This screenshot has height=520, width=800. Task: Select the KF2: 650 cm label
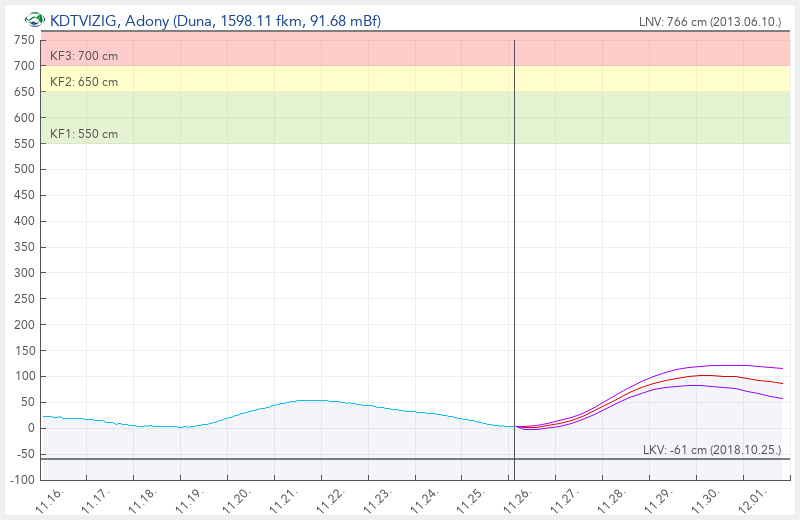84,82
